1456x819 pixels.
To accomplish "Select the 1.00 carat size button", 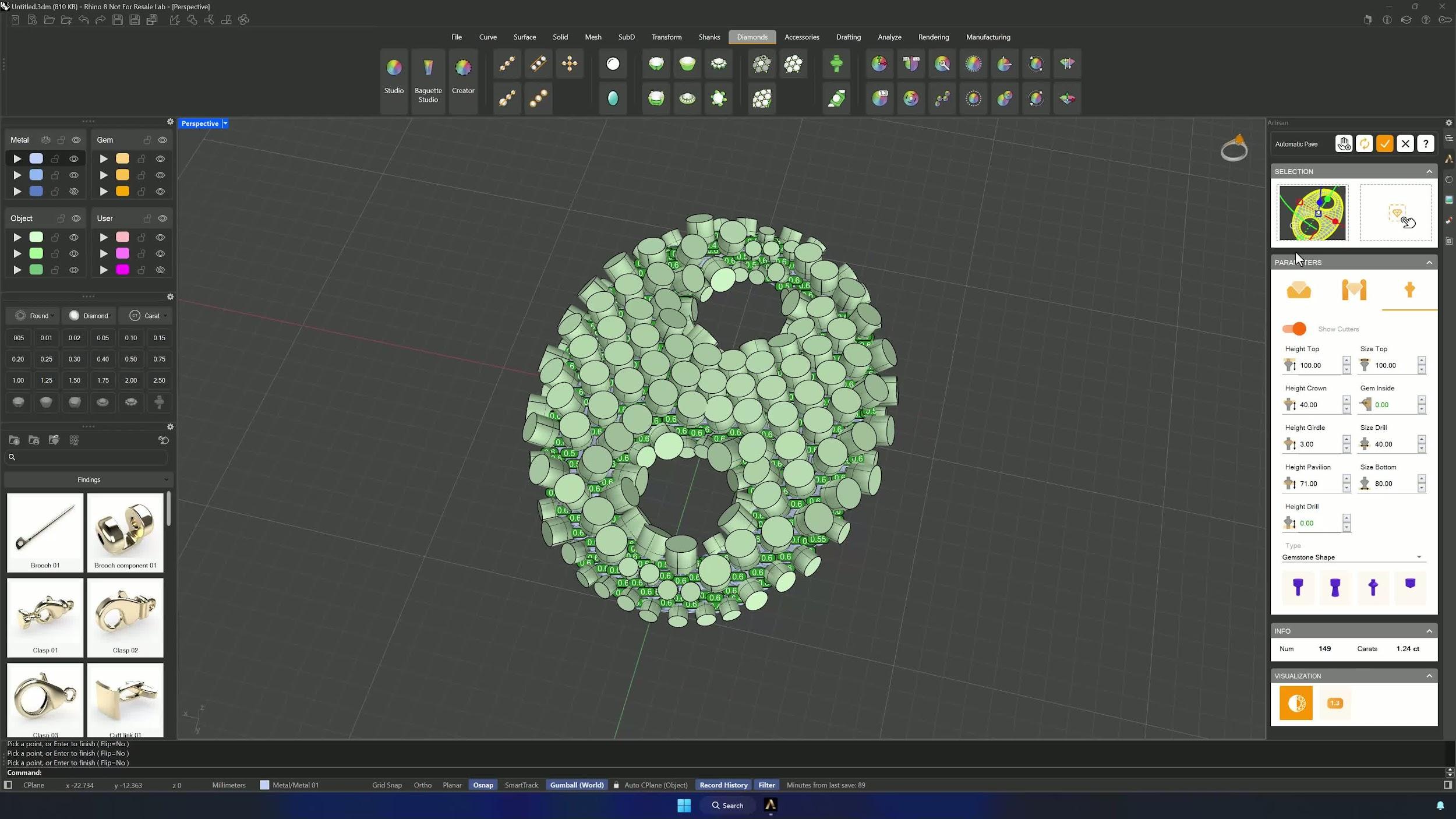I will pos(18,380).
